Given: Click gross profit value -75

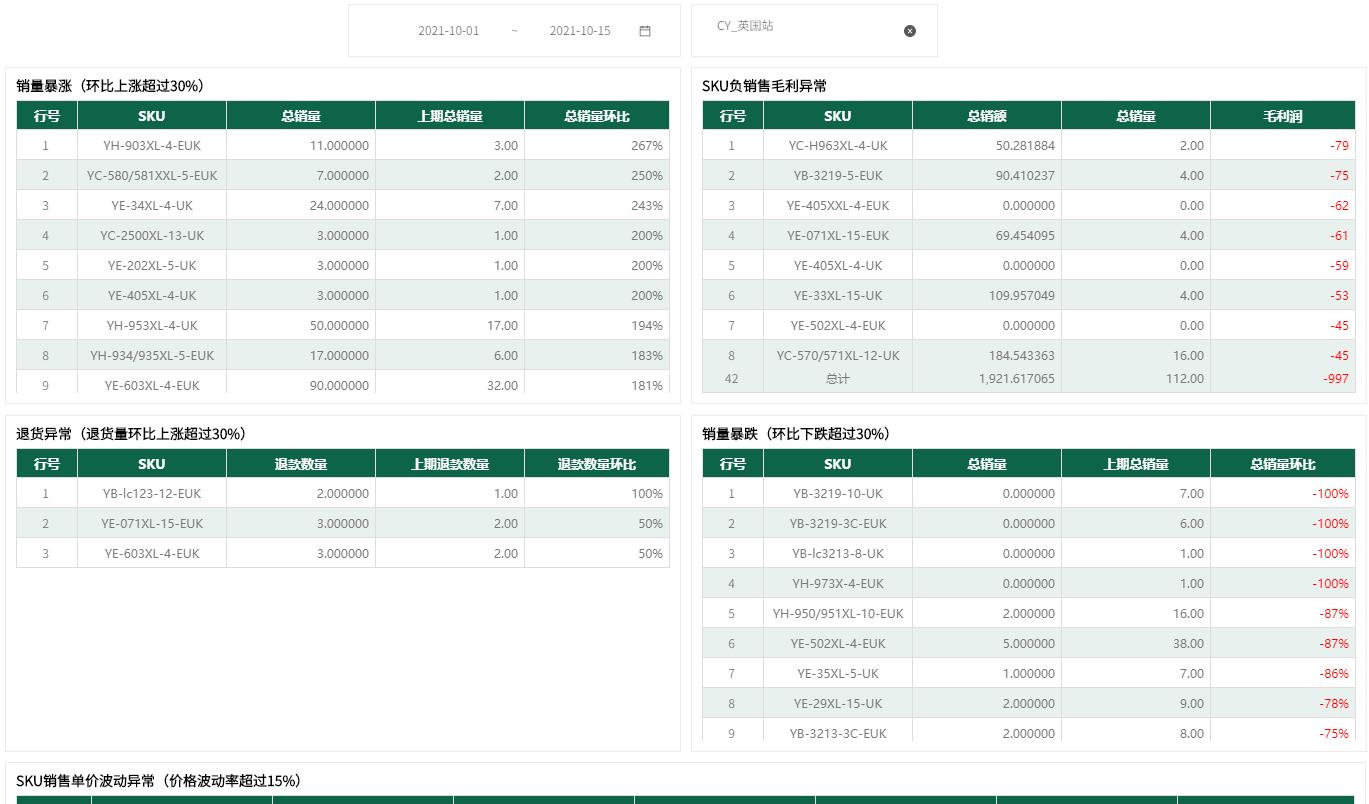Looking at the screenshot, I should click(1339, 176).
